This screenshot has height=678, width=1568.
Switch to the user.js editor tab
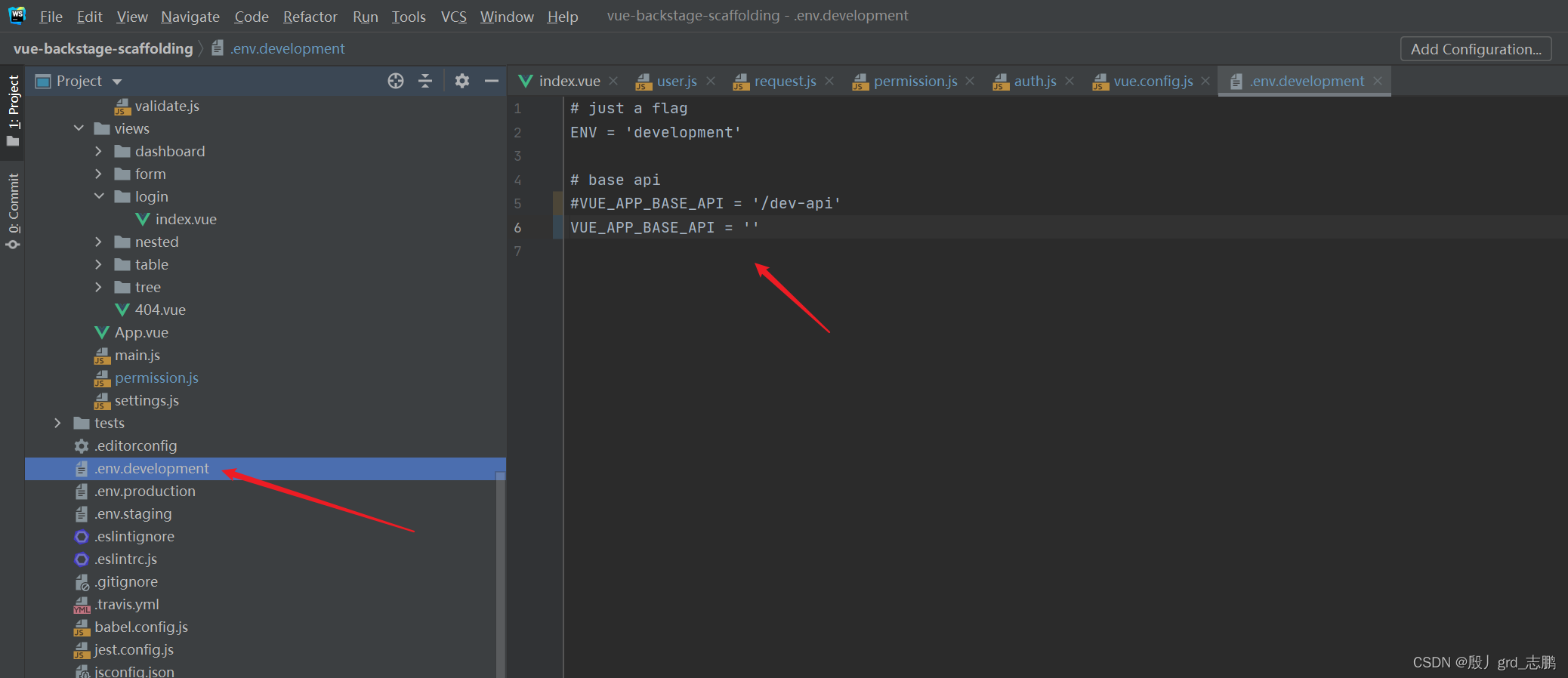(676, 81)
